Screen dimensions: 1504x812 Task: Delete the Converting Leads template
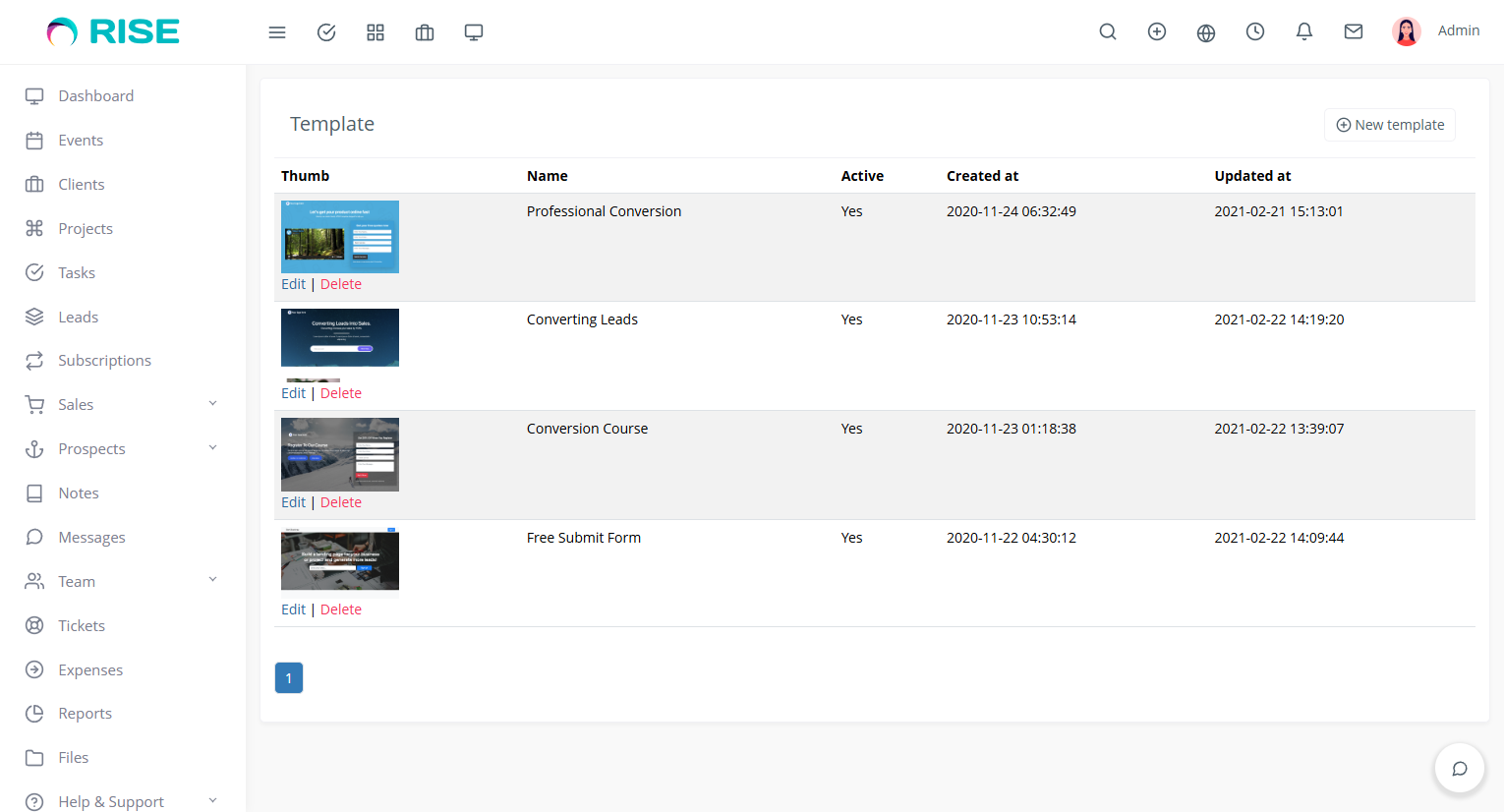click(x=341, y=393)
